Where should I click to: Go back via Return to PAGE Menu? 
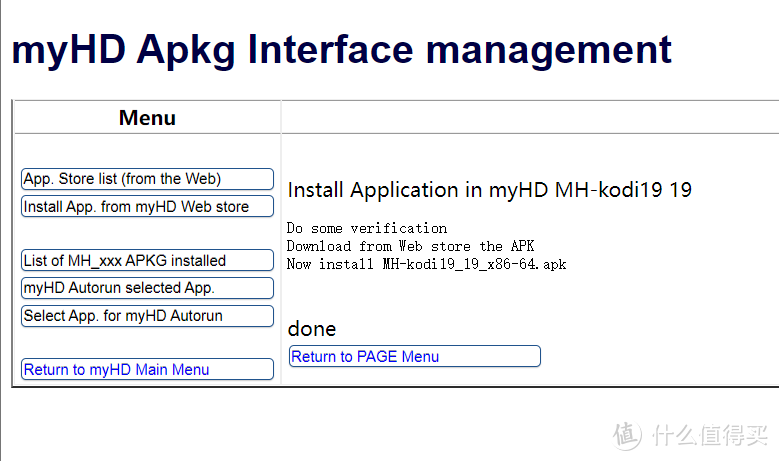pos(414,356)
